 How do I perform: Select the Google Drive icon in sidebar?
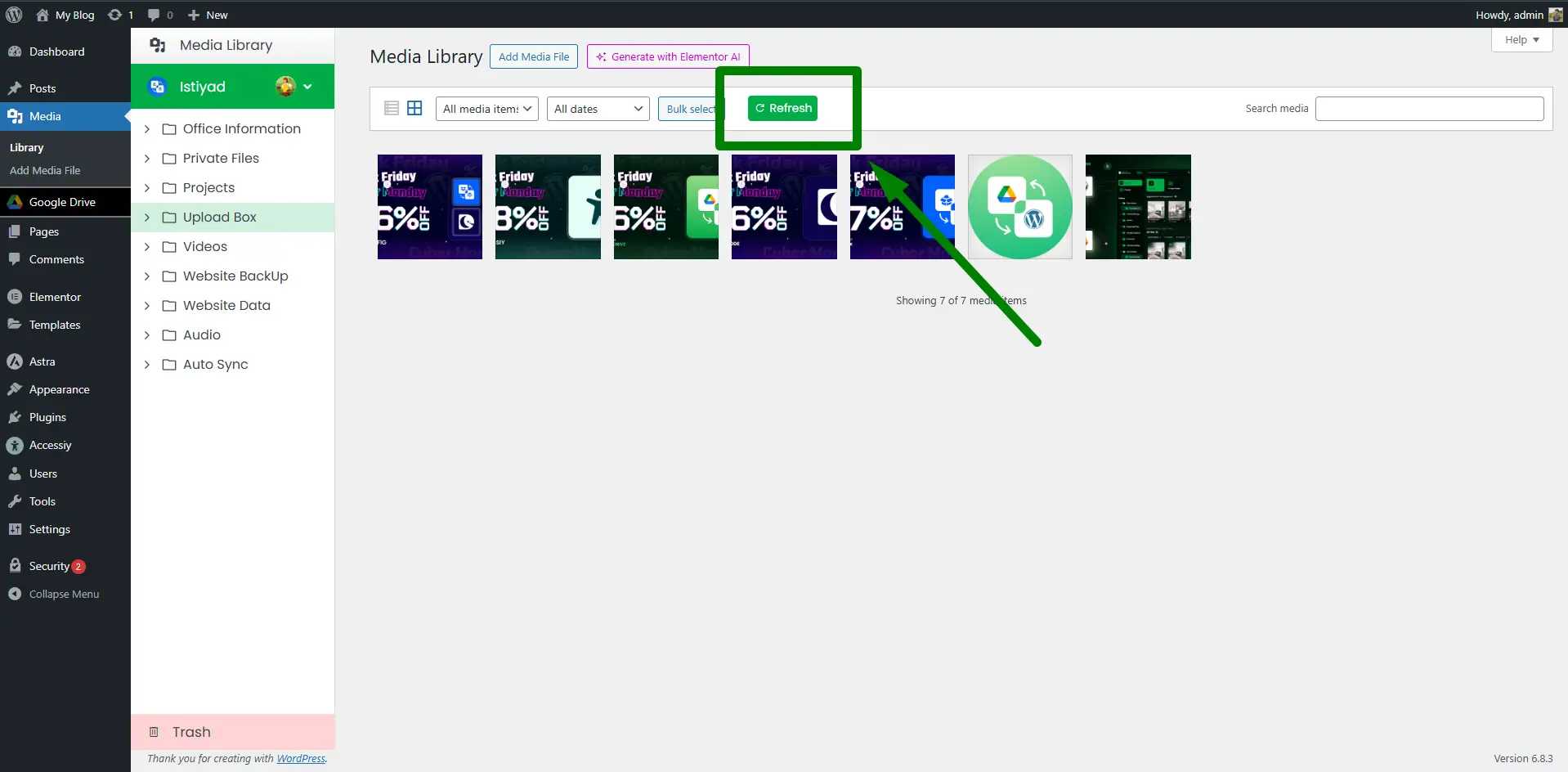[16, 202]
